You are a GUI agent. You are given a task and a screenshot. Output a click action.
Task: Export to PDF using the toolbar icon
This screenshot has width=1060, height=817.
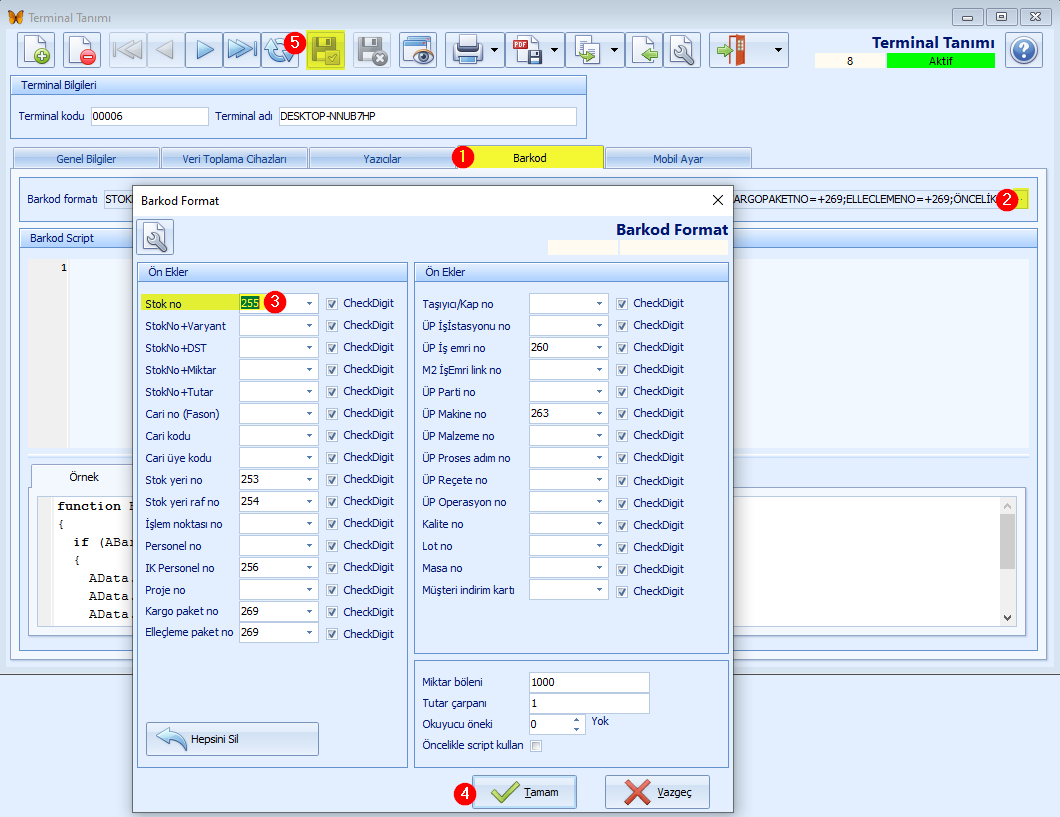coord(527,50)
